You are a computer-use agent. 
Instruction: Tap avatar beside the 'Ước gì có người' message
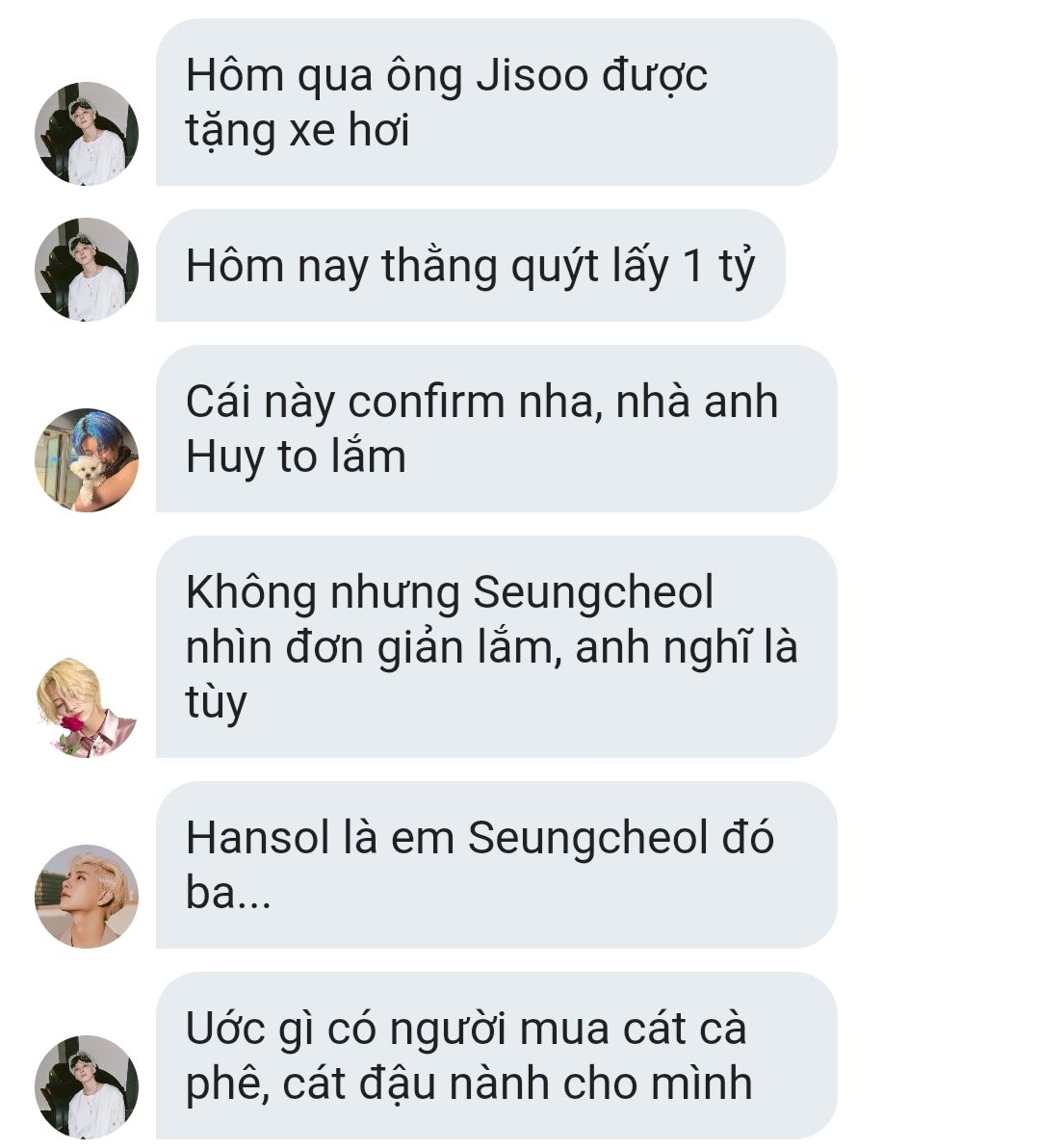pyautogui.click(x=87, y=1086)
